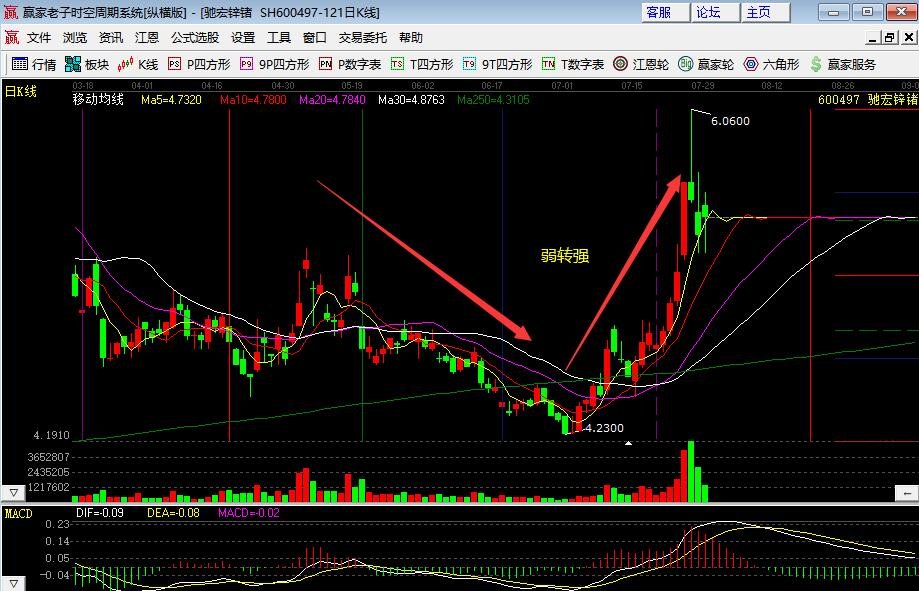This screenshot has width=919, height=591.
Task: Click the 07-29 date axis label
Action: pos(702,86)
